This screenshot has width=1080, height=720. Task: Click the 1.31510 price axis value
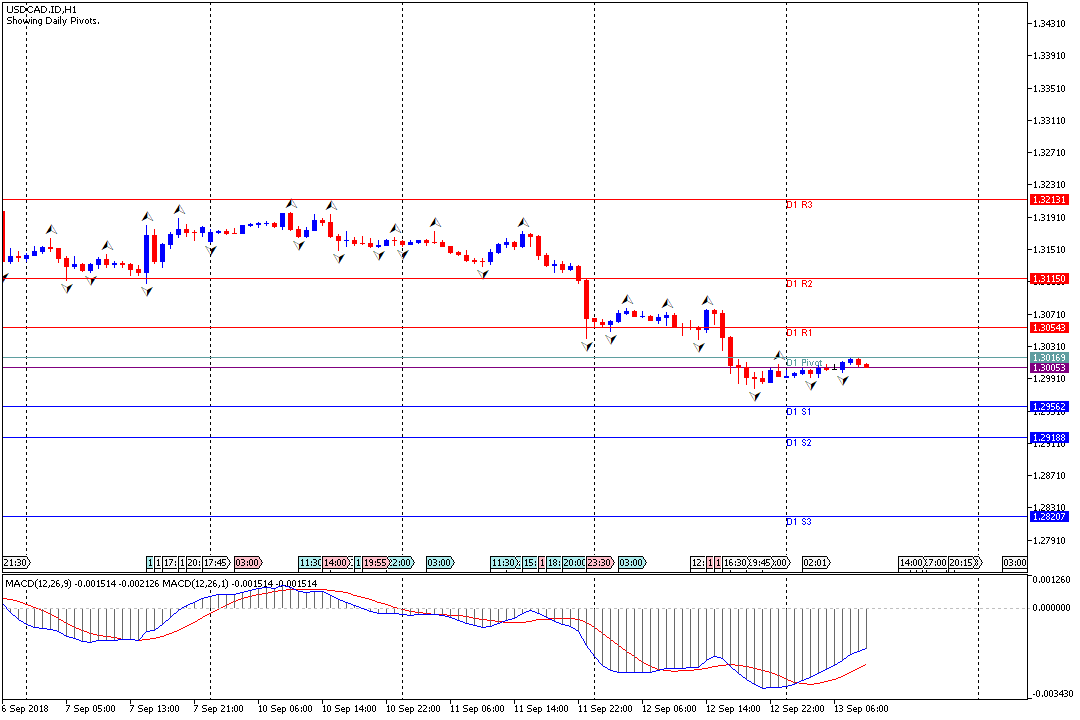(x=1049, y=249)
